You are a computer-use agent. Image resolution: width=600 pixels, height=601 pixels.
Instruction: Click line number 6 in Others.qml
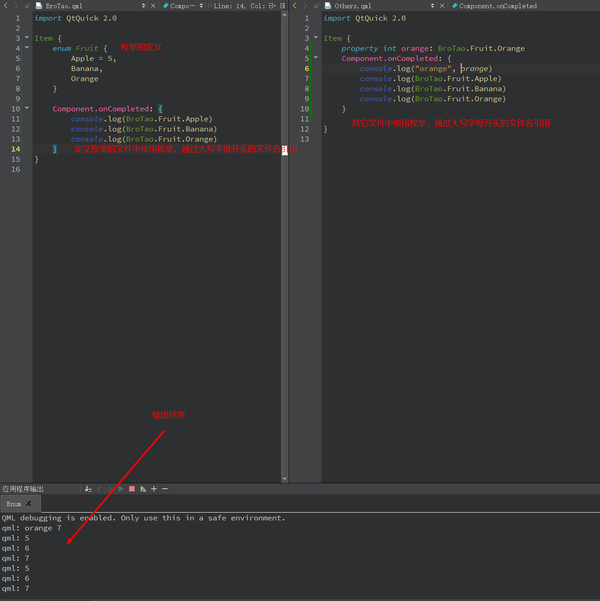click(307, 68)
